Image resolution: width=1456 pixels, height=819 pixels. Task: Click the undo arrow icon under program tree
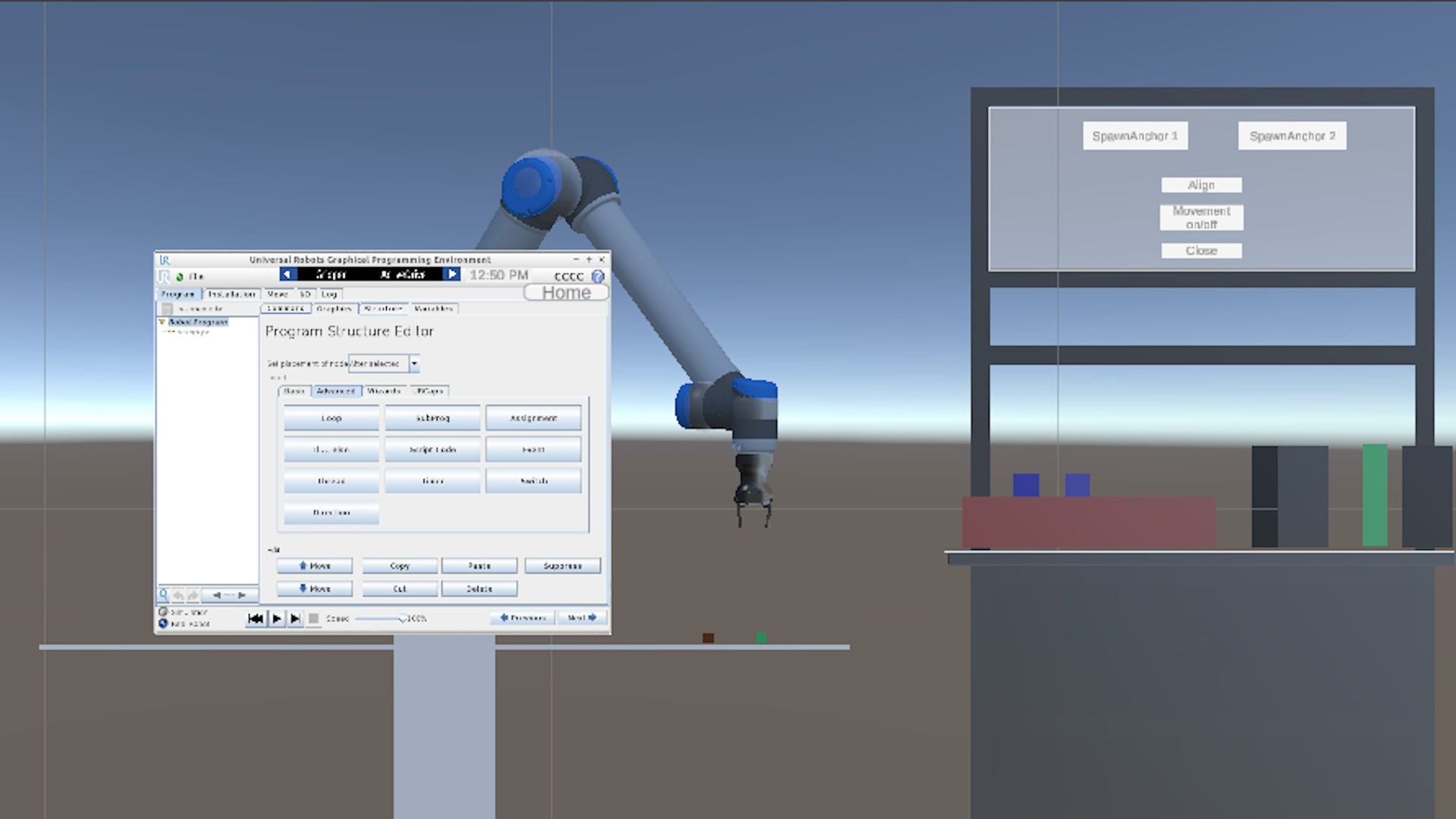pyautogui.click(x=178, y=596)
